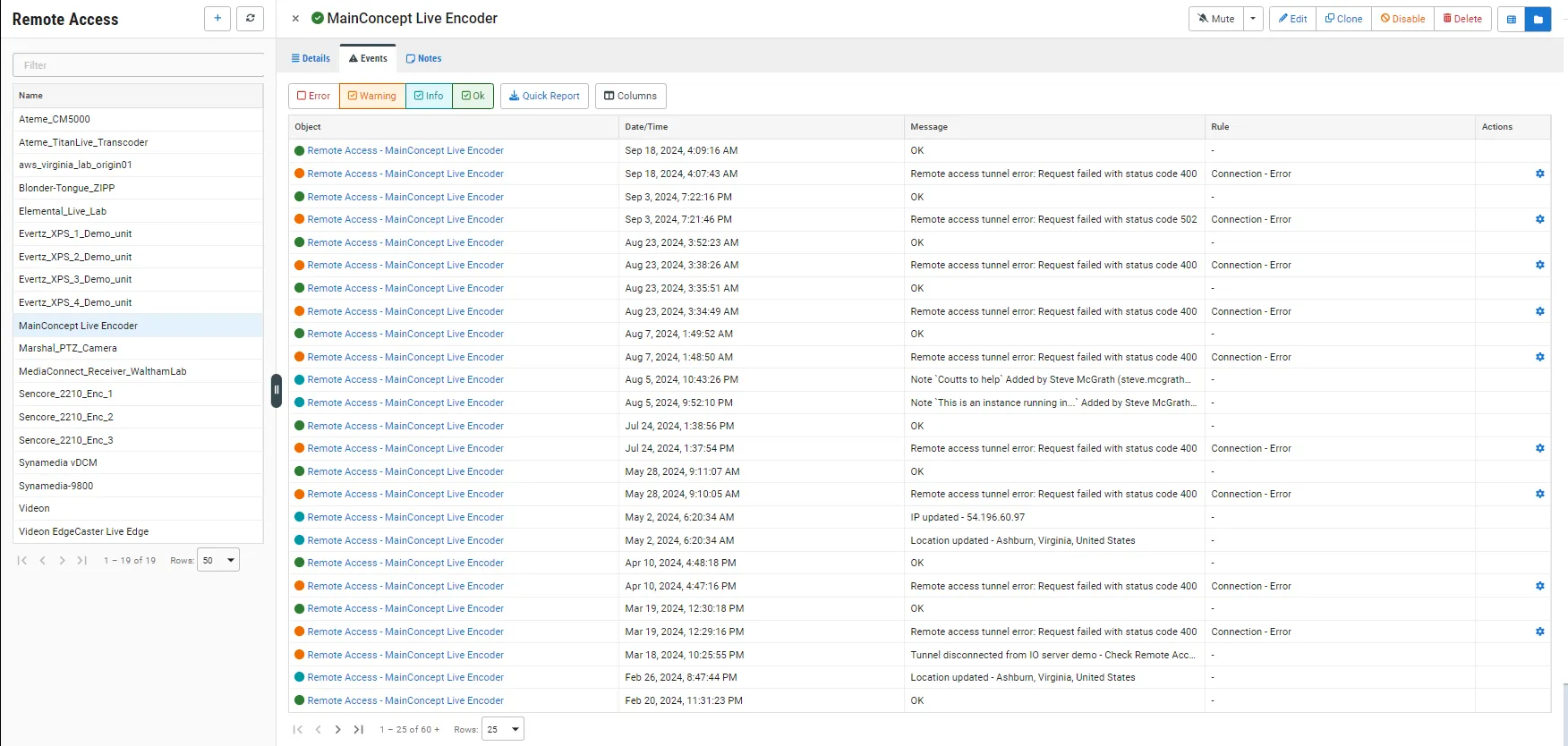
Task: Switch to the Details tab
Action: (x=311, y=58)
